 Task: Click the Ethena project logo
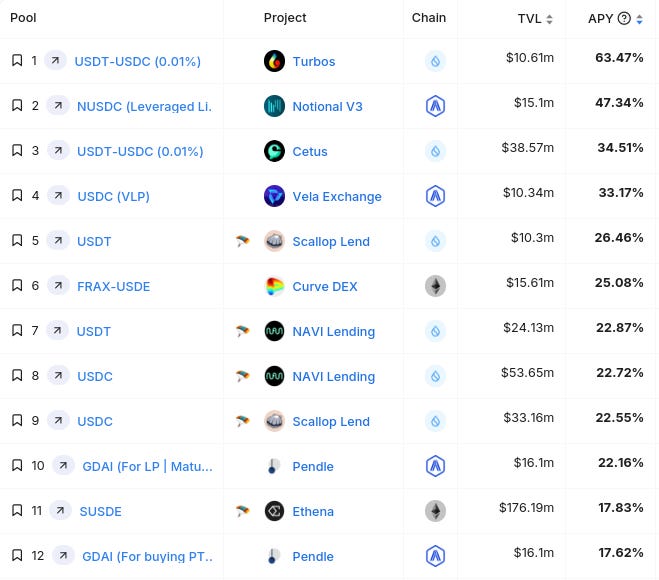click(274, 511)
